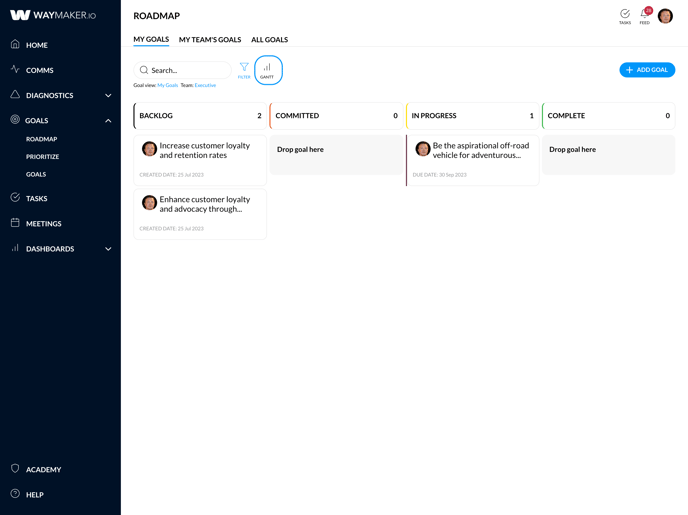The width and height of the screenshot is (688, 515).
Task: Switch to the My Goals tab
Action: pyautogui.click(x=151, y=39)
